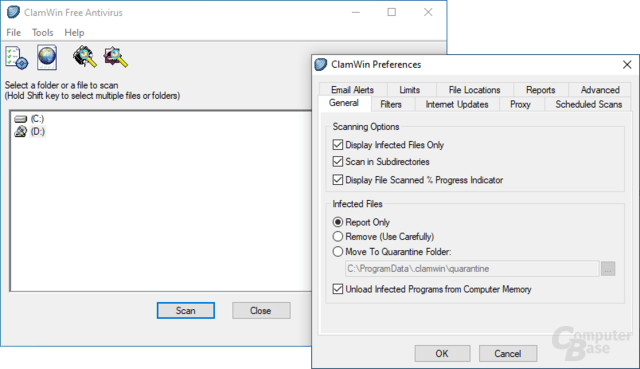
Task: Click the Scan button
Action: click(186, 311)
